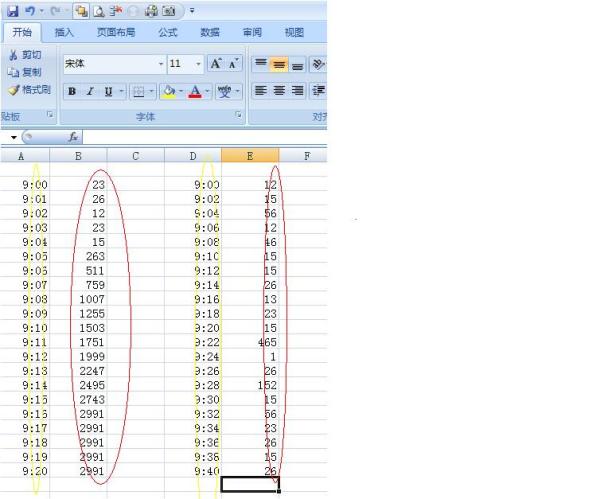This screenshot has height=499, width=600.
Task: Switch to the 插入 (Insert) tab
Action: [64, 32]
